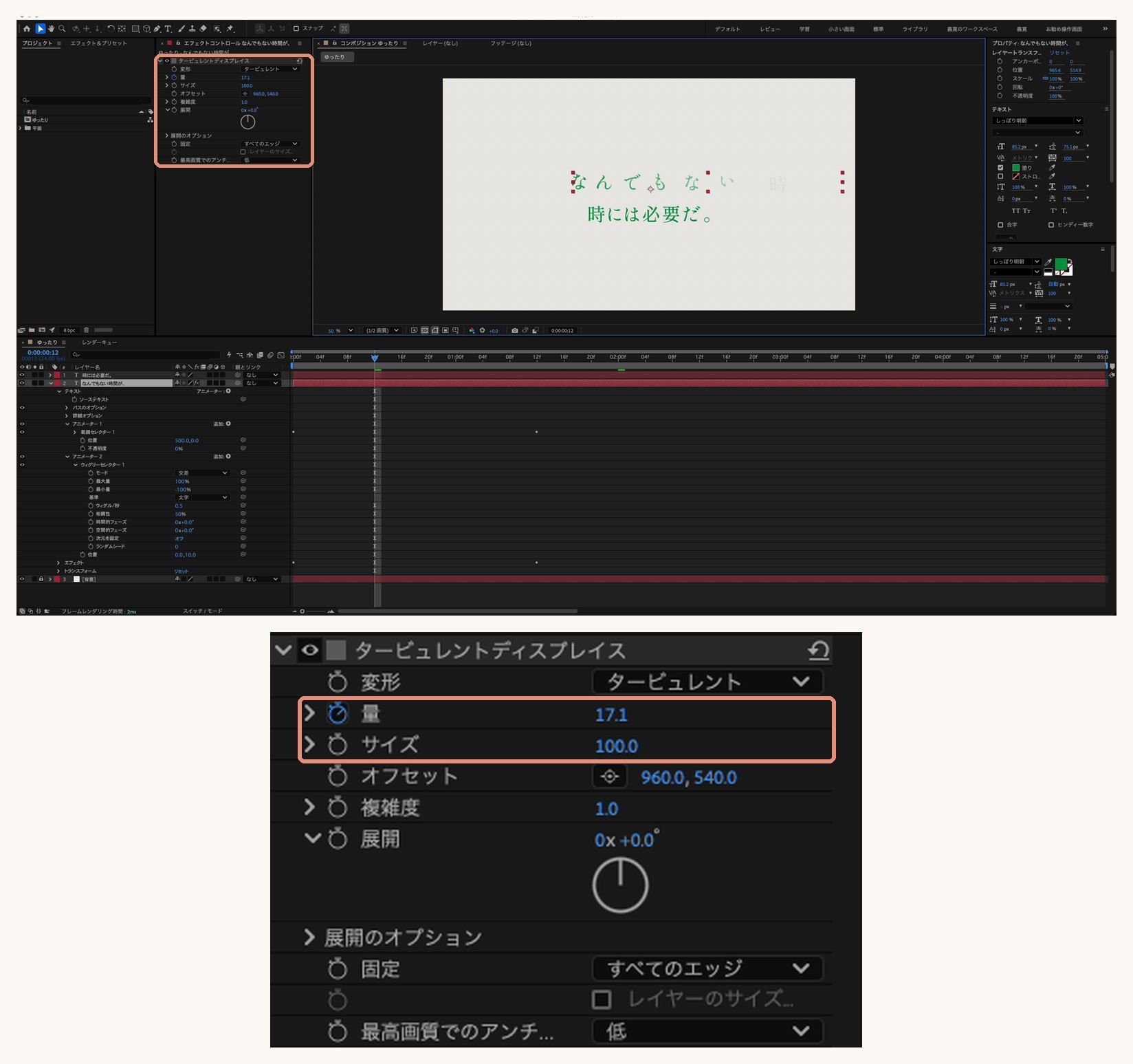Image resolution: width=1133 pixels, height=1064 pixels.
Task: Click the current time display 0:00:00:12
Action: 43,353
